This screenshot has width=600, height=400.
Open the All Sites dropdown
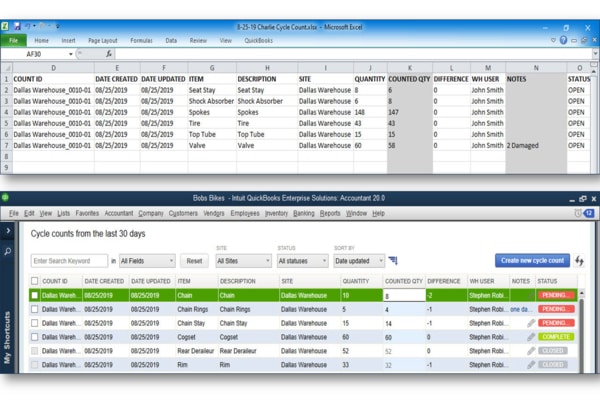(243, 261)
